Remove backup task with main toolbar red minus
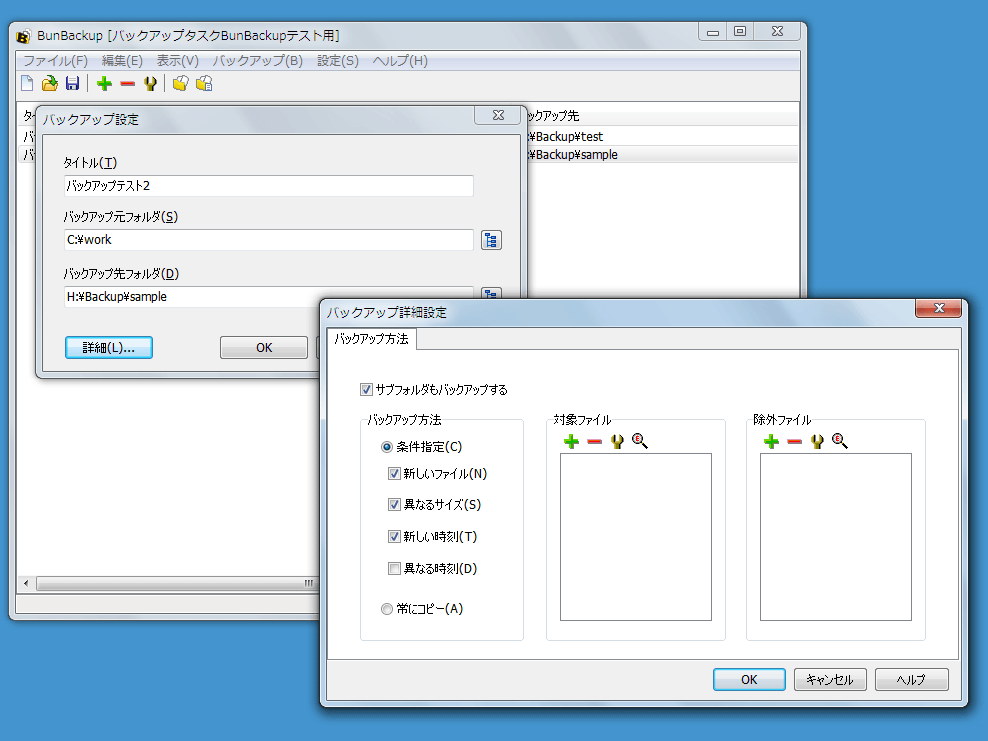988x741 pixels. 127,83
